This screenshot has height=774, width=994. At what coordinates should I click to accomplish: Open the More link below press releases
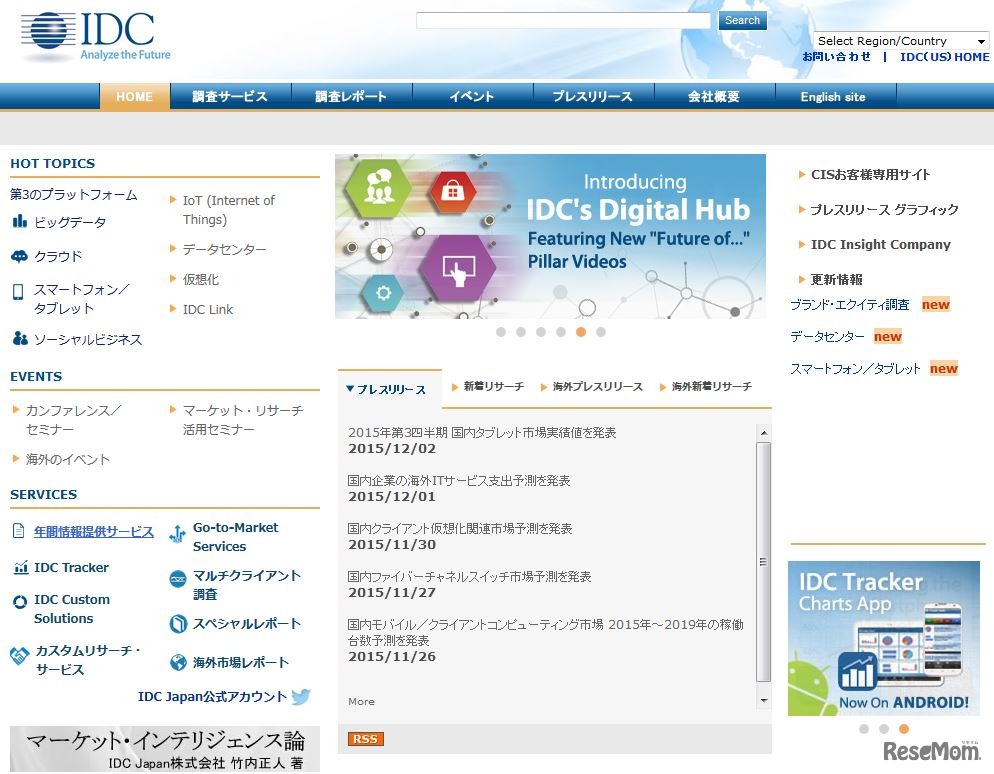point(360,701)
